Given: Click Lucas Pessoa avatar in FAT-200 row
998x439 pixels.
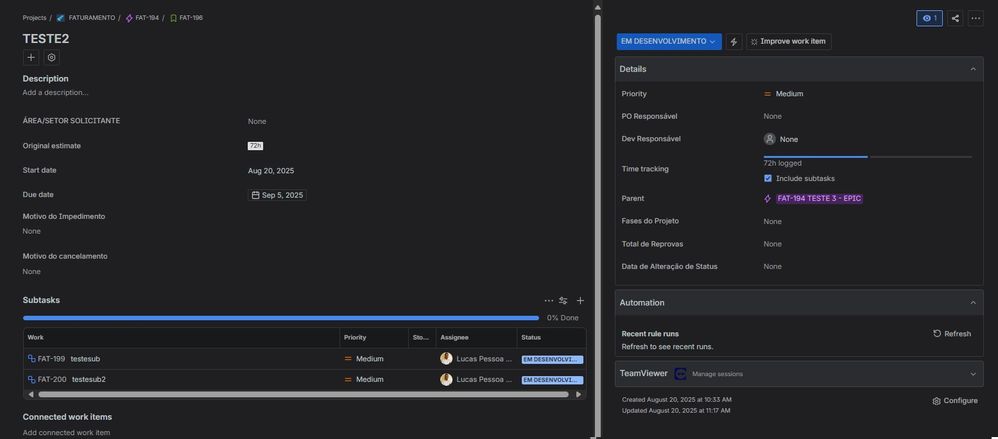Looking at the screenshot, I should click(x=446, y=379).
